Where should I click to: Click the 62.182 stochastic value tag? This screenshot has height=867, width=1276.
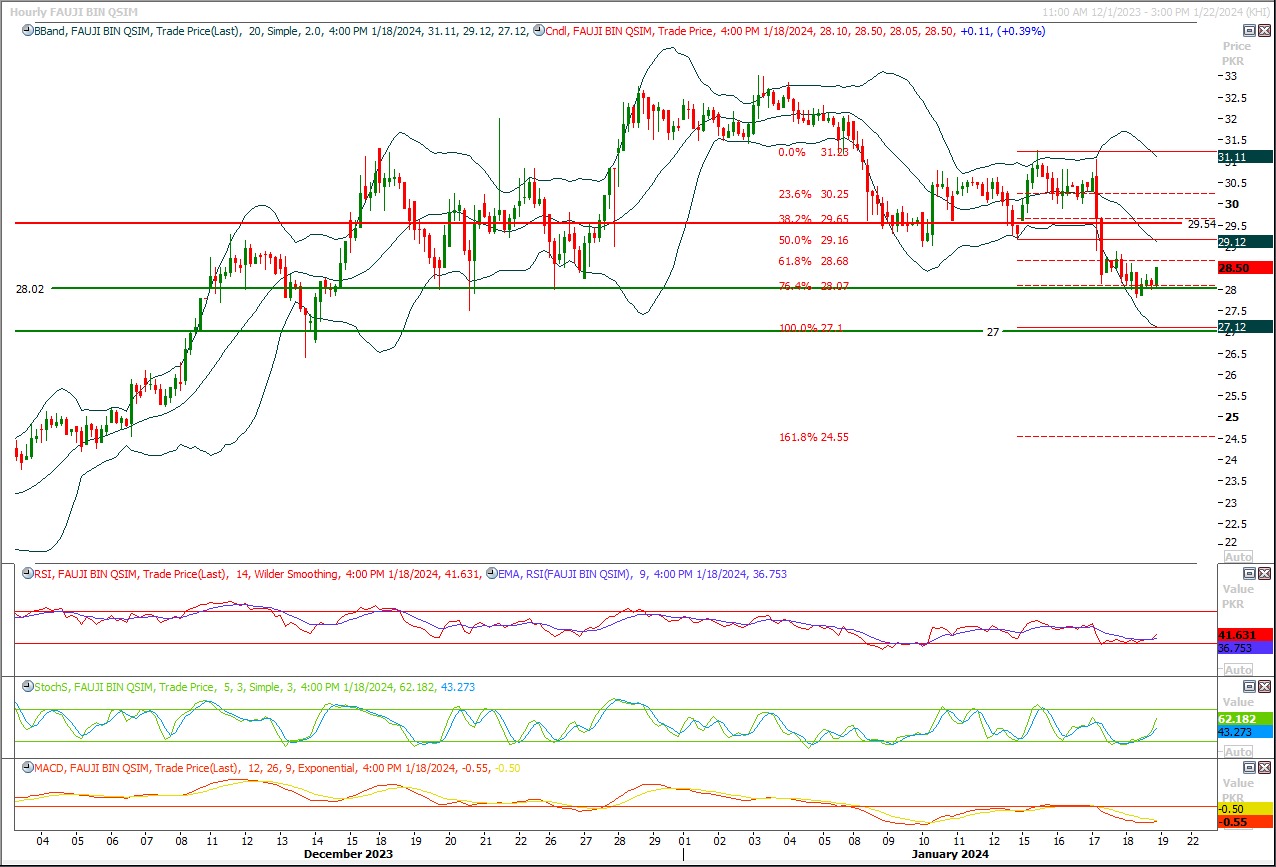[x=1245, y=718]
